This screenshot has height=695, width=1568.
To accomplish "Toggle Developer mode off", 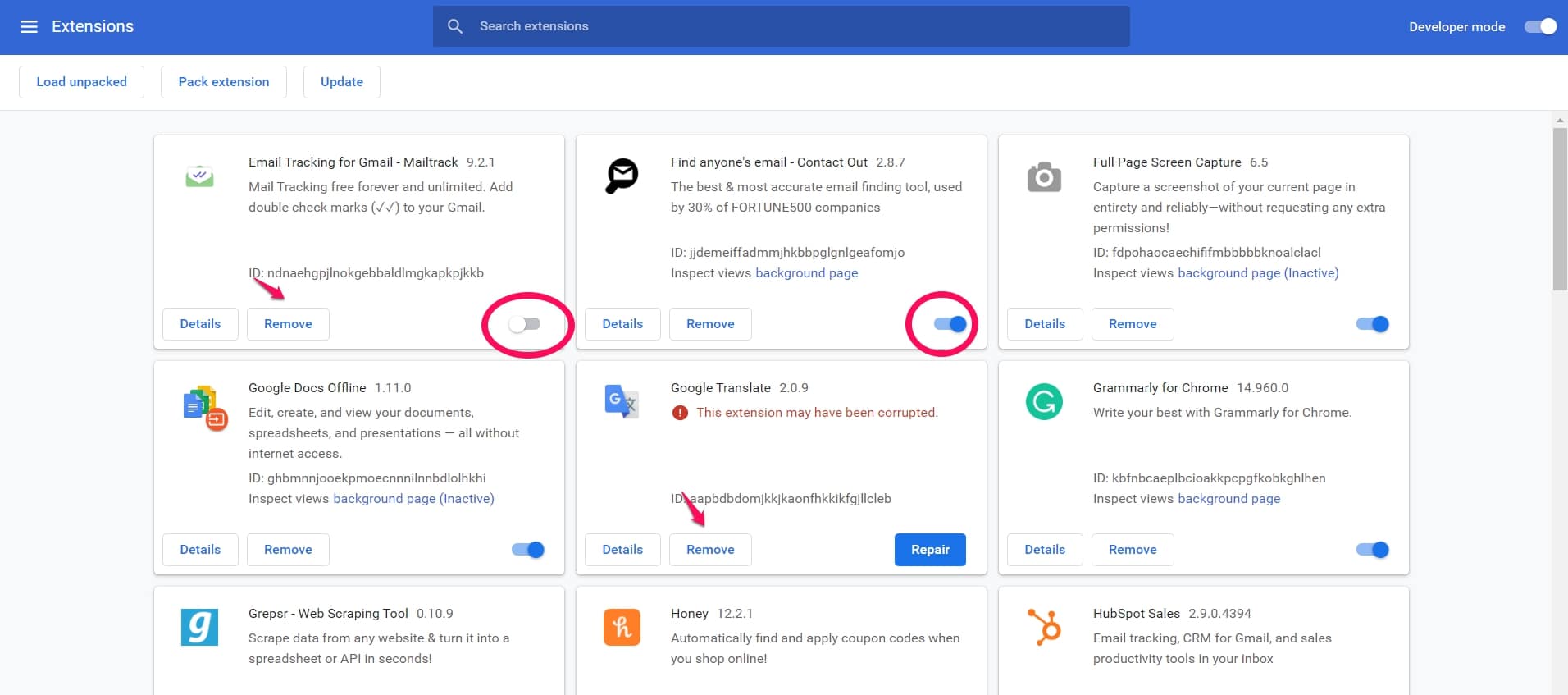I will pos(1540,26).
